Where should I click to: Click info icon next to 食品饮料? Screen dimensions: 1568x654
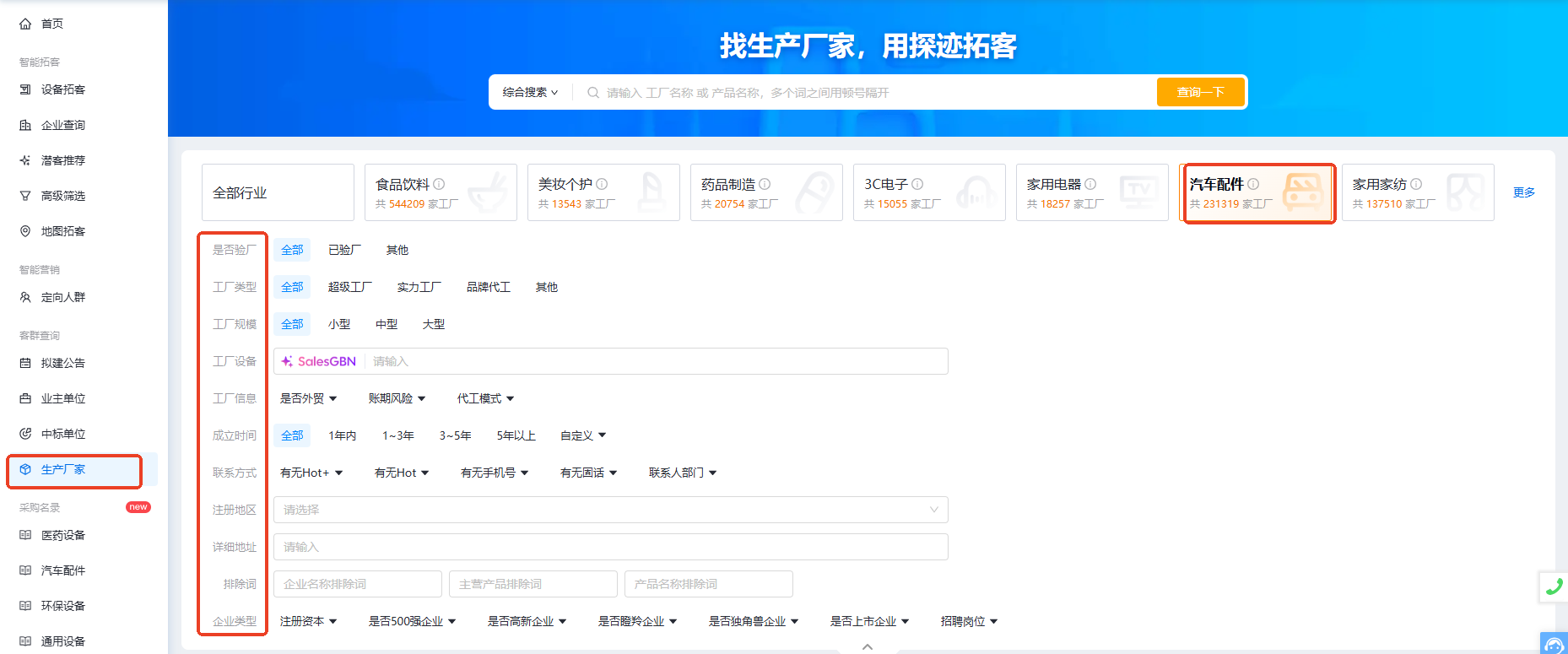coord(439,184)
